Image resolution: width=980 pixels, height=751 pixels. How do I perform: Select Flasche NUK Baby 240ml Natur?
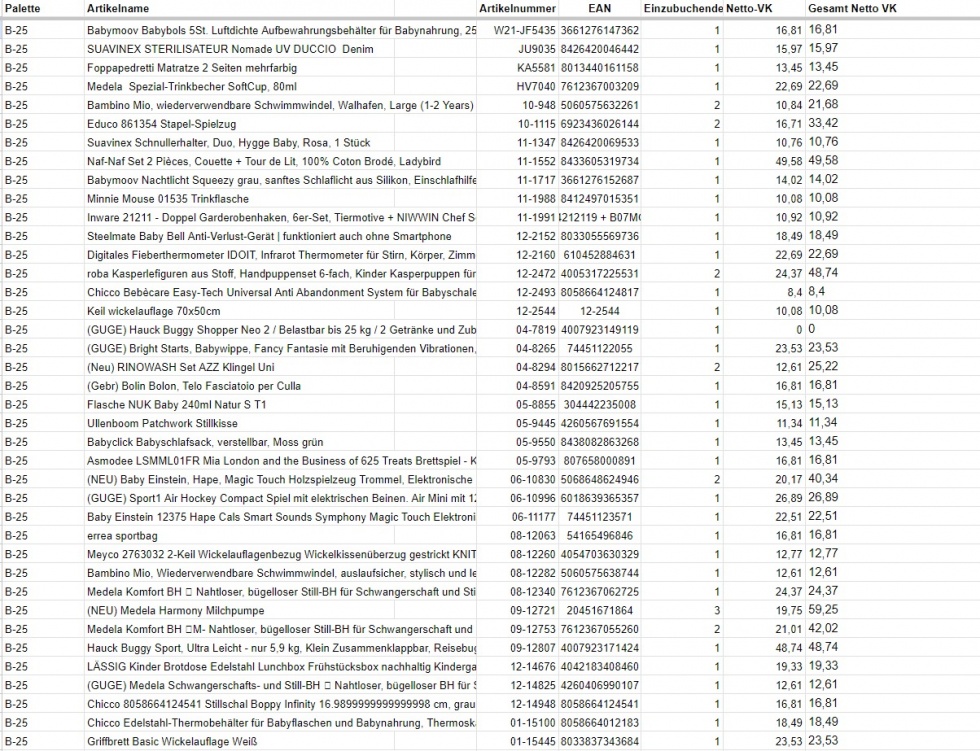click(x=176, y=405)
